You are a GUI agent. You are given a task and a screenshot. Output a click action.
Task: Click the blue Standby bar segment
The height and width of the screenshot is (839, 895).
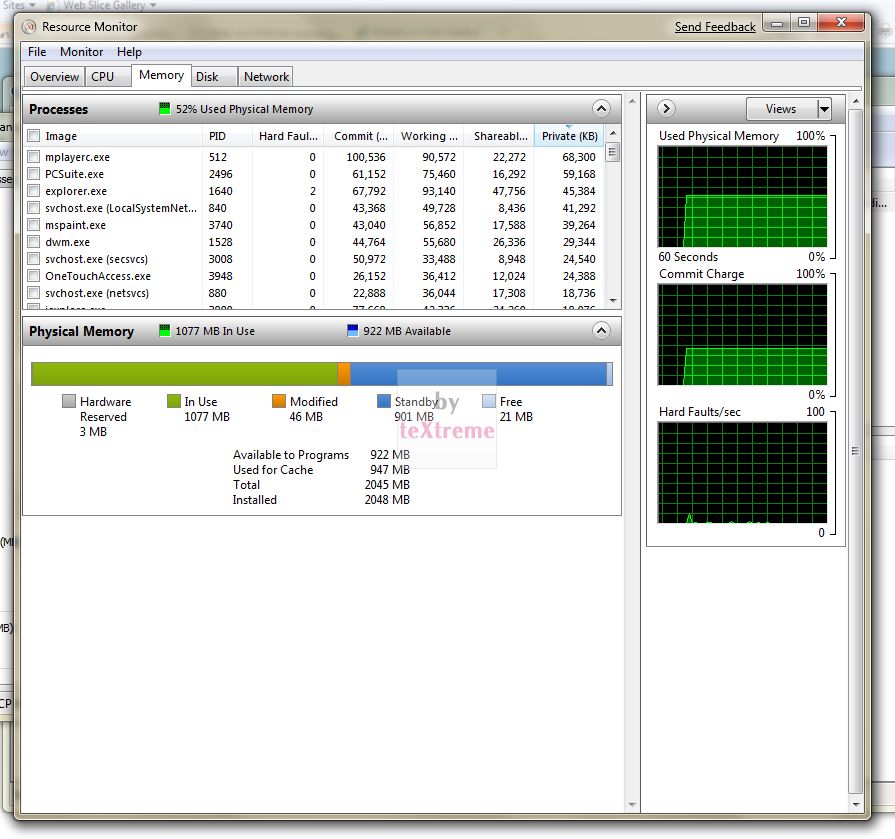pos(478,374)
